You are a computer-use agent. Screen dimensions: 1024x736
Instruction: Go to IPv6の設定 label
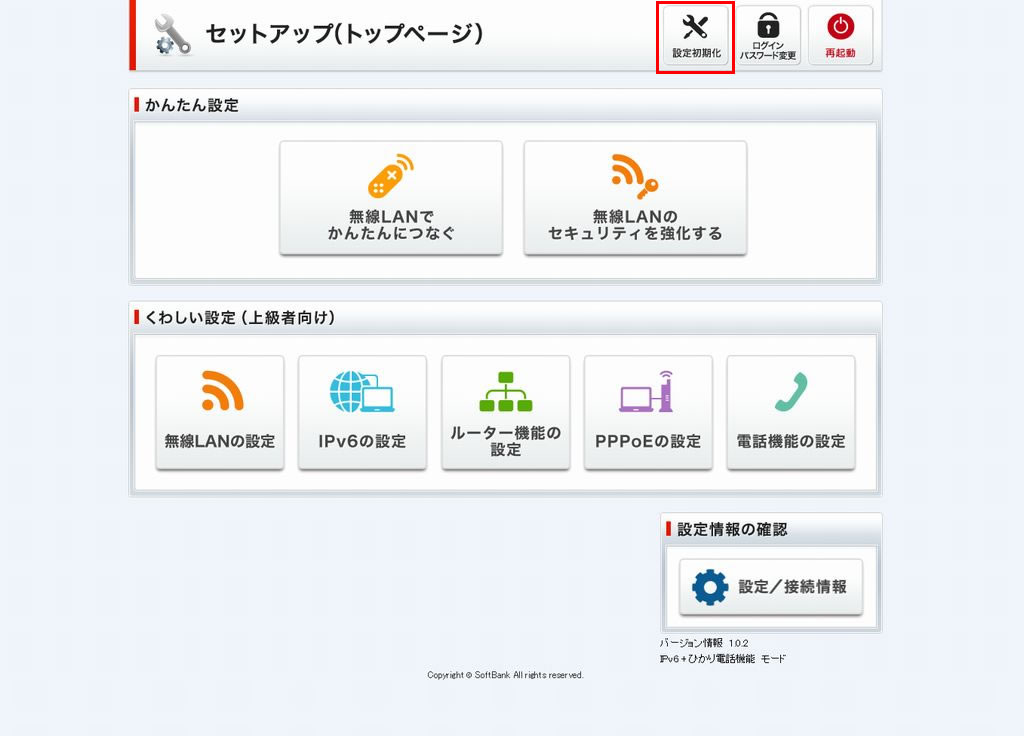pos(362,441)
